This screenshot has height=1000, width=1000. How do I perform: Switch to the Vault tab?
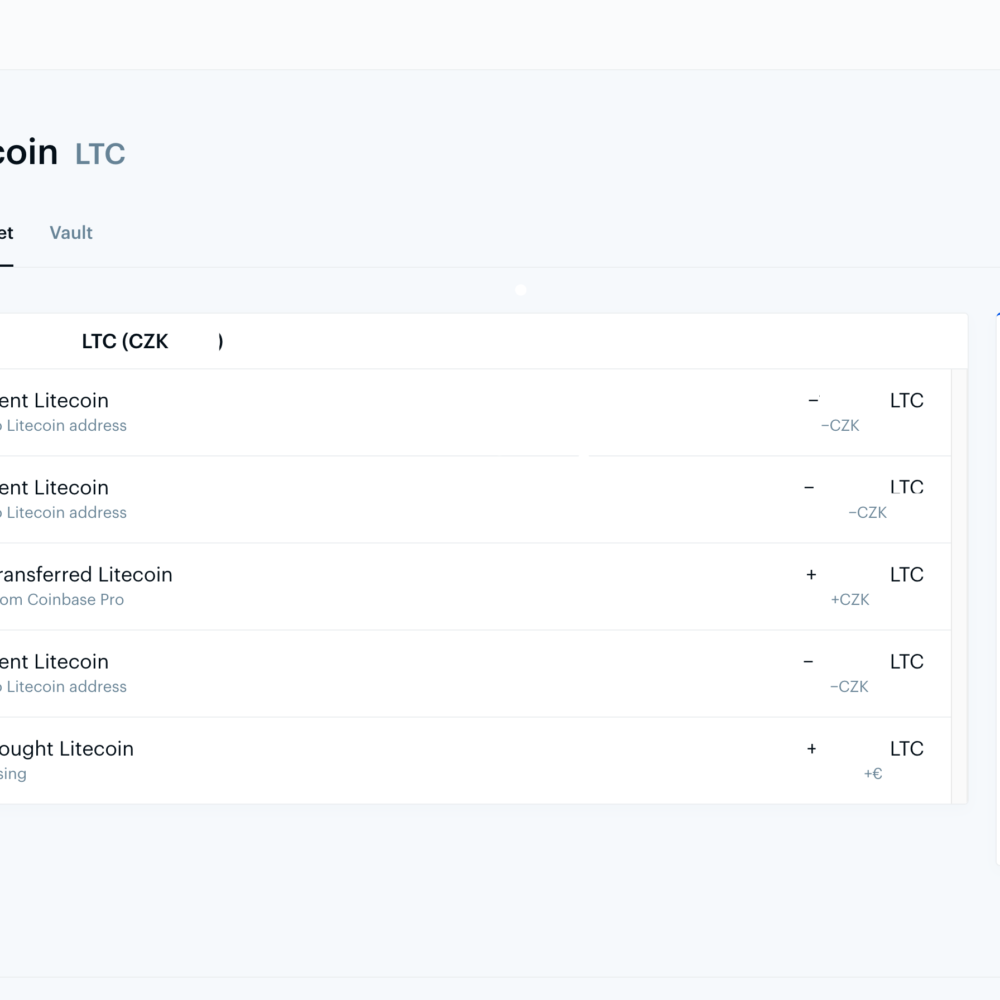coord(71,233)
